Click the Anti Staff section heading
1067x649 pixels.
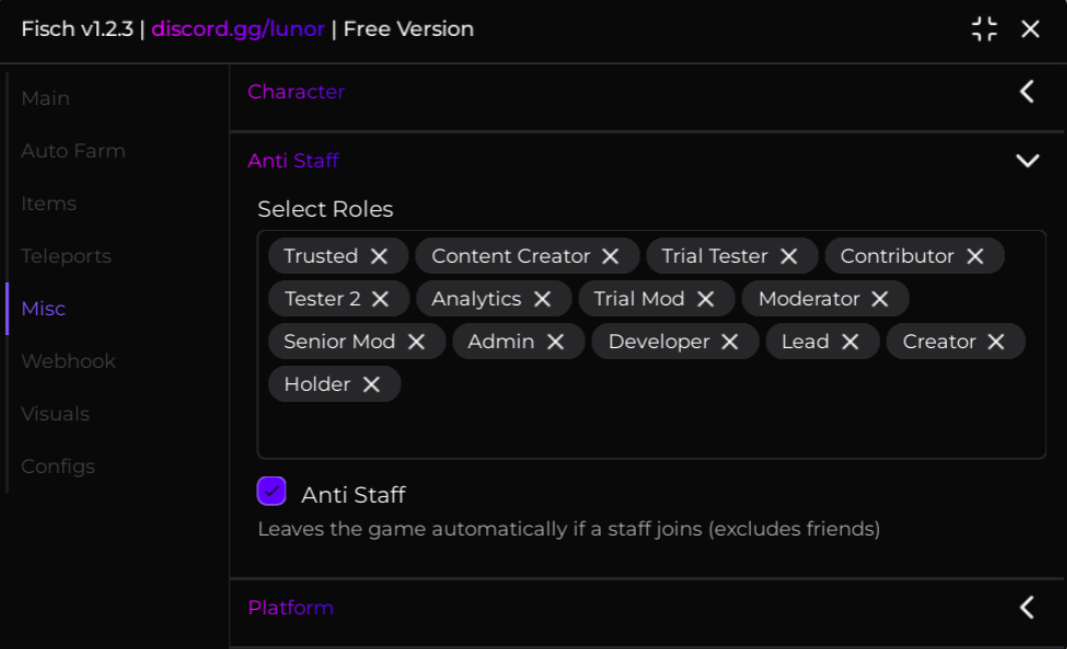tap(293, 161)
